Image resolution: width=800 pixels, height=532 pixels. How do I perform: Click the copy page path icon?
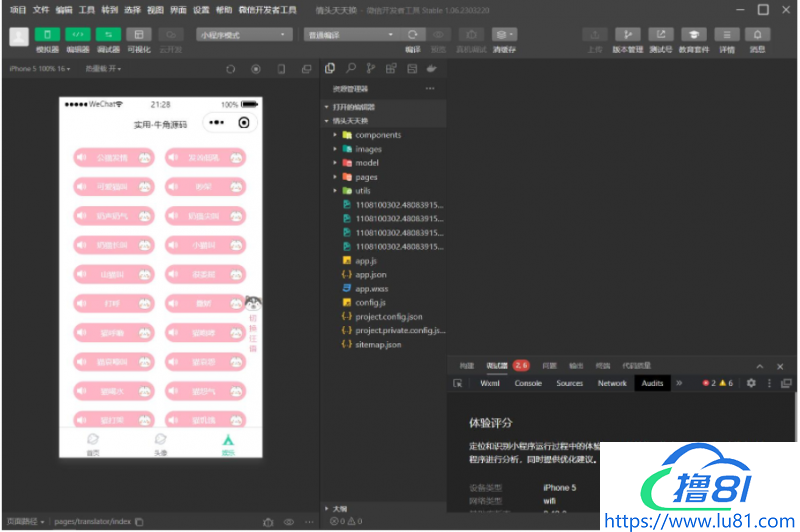[139, 522]
